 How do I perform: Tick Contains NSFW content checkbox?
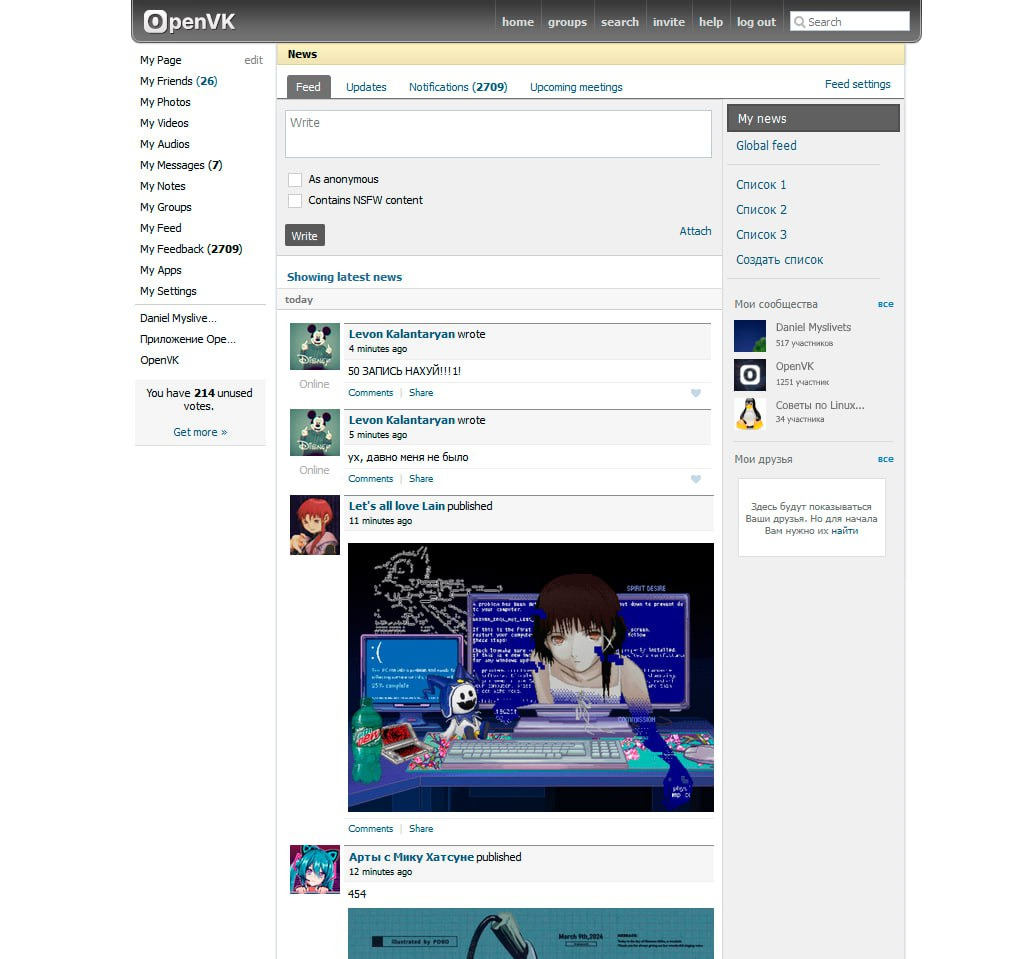[x=295, y=201]
